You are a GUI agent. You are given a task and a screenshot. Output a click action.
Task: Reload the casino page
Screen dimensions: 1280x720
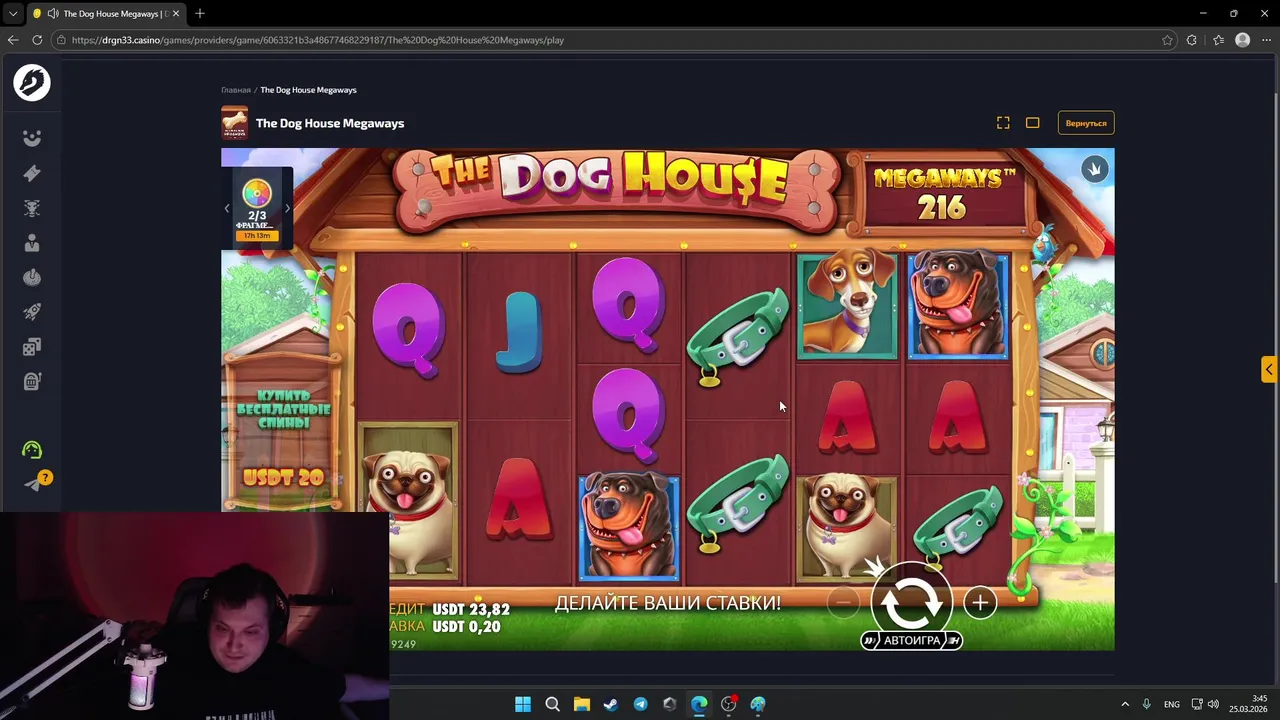coord(37,40)
